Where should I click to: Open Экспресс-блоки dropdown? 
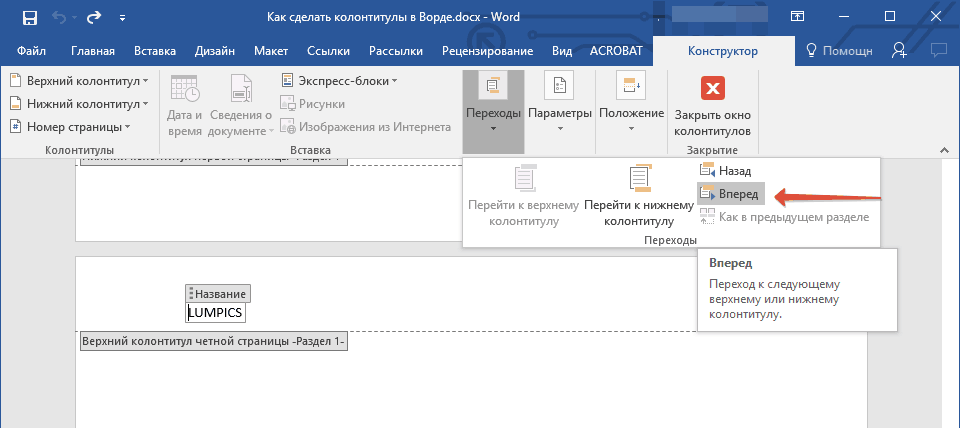[339, 81]
